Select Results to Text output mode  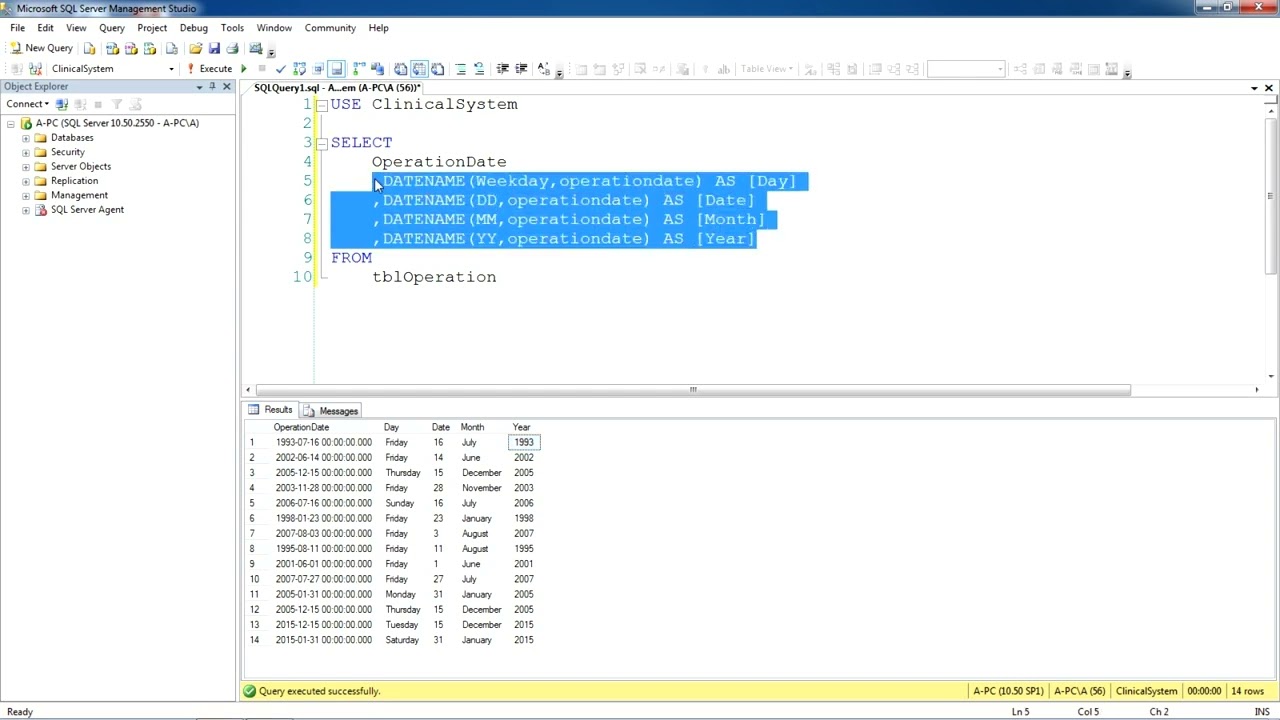pyautogui.click(x=400, y=69)
